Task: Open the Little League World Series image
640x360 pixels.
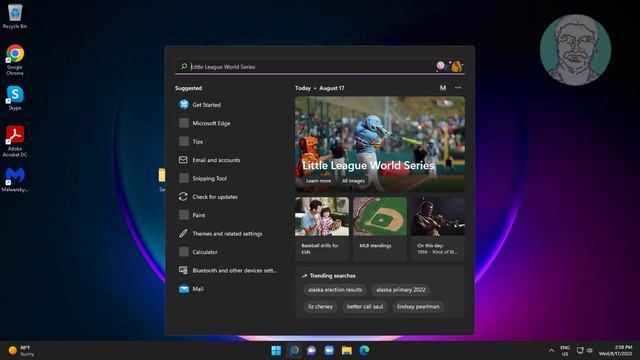Action: 380,144
